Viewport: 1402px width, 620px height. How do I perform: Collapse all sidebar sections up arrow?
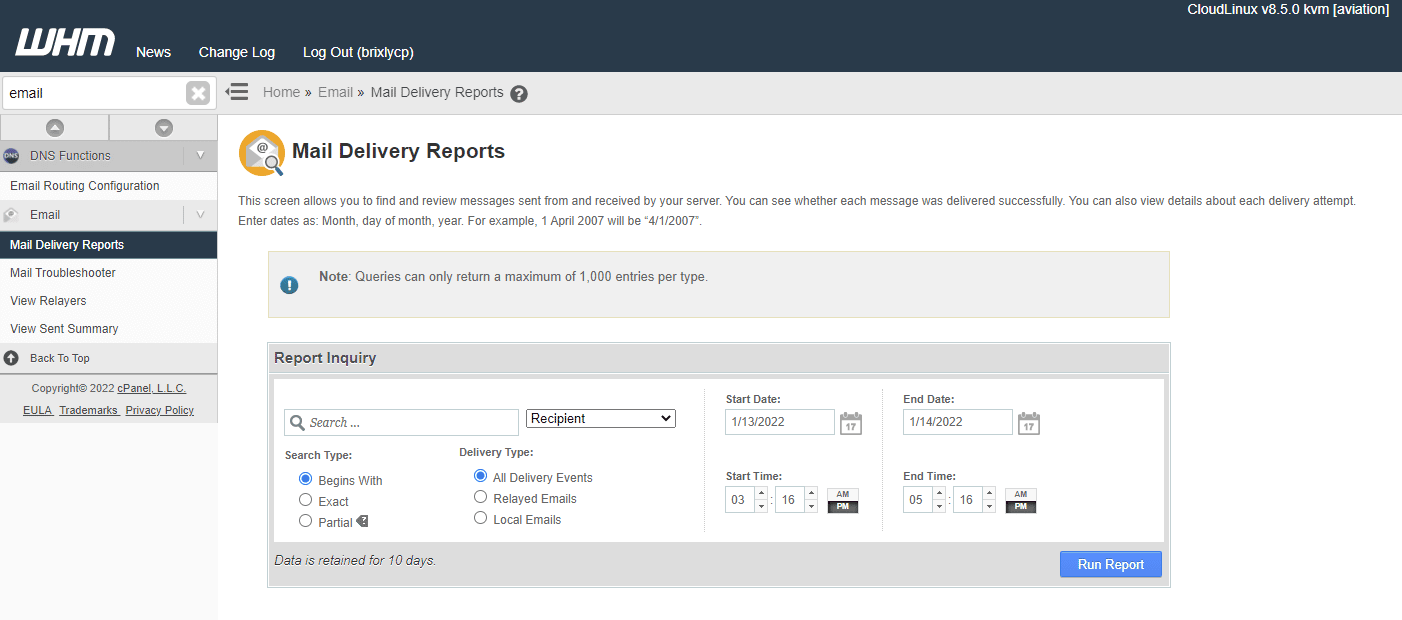55,128
